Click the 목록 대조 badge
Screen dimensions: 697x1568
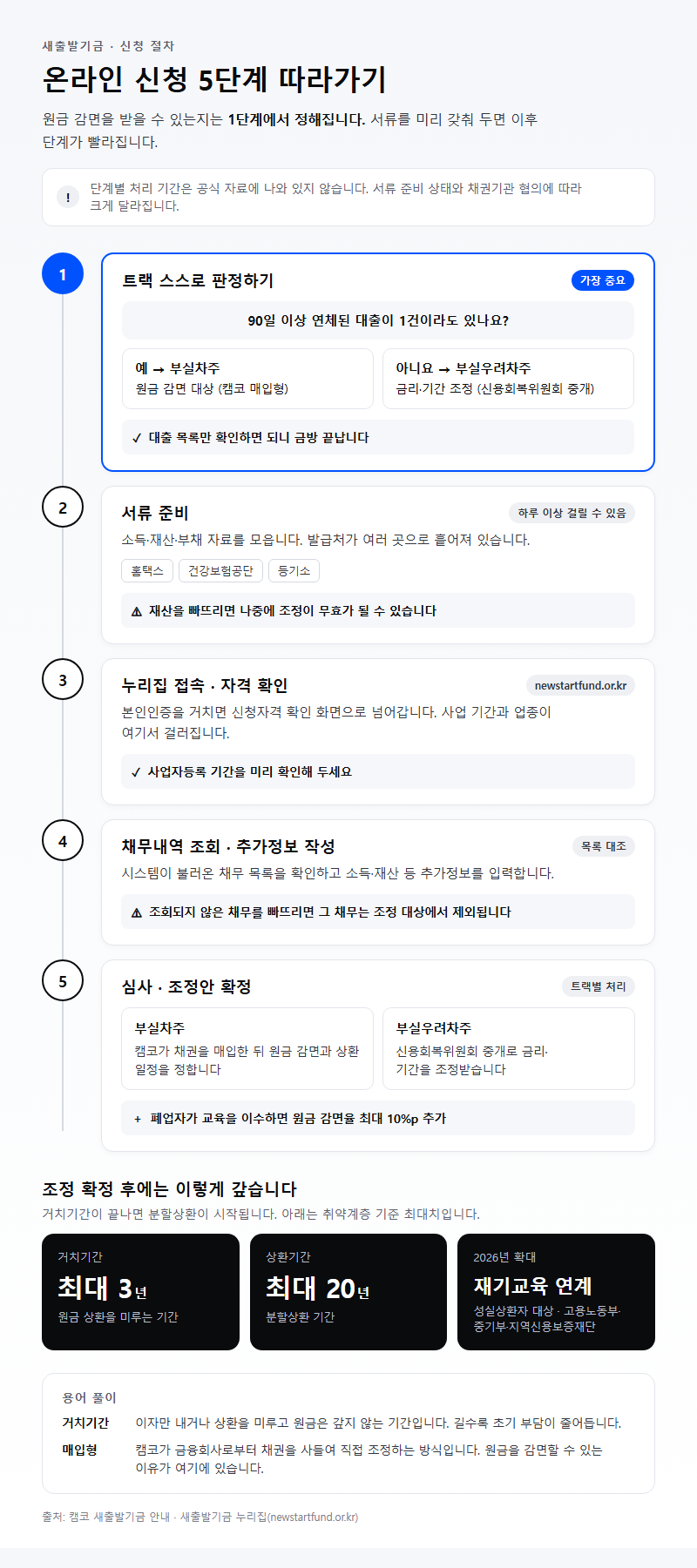point(604,846)
